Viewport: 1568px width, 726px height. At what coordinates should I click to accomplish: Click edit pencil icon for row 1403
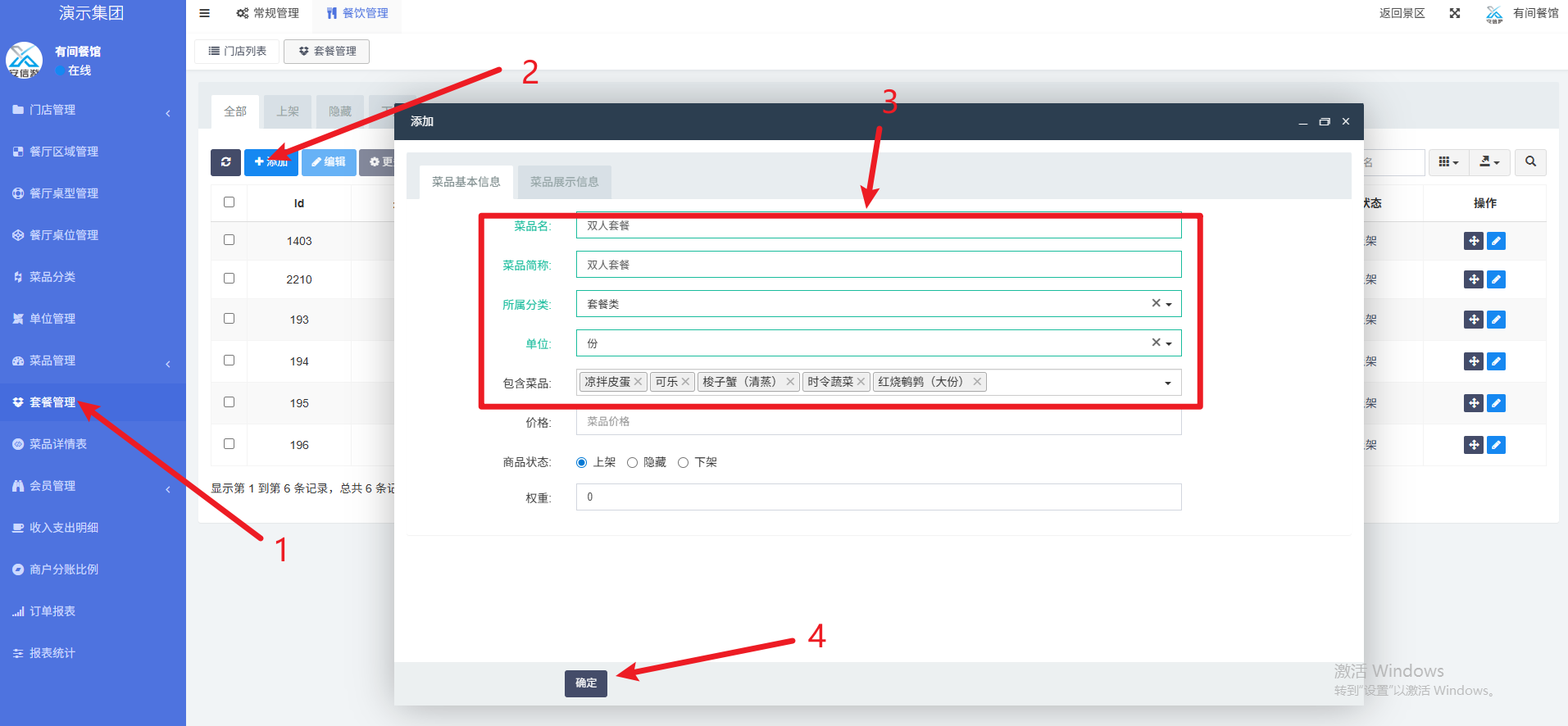pyautogui.click(x=1496, y=241)
